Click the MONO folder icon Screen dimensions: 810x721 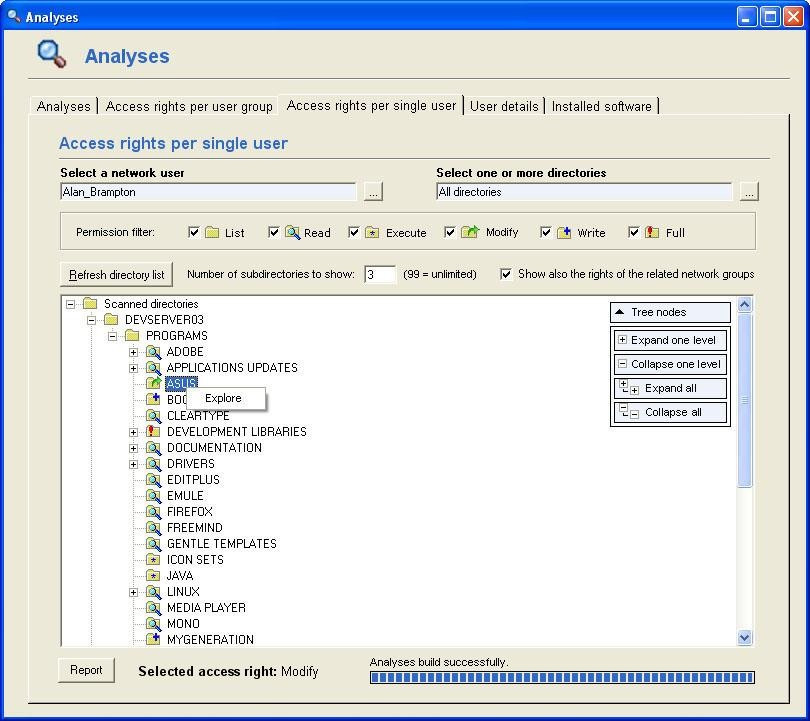pyautogui.click(x=153, y=624)
